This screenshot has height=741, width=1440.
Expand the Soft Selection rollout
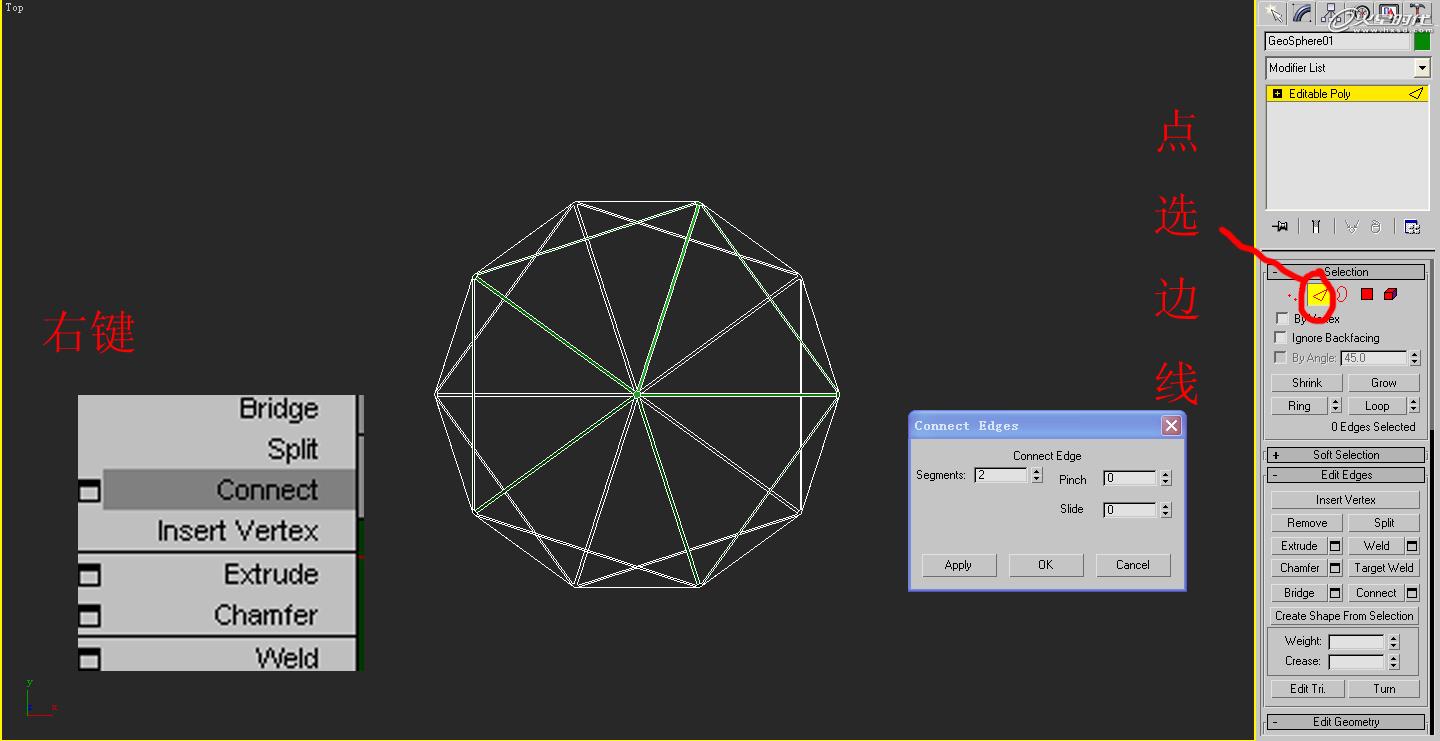(x=1345, y=454)
